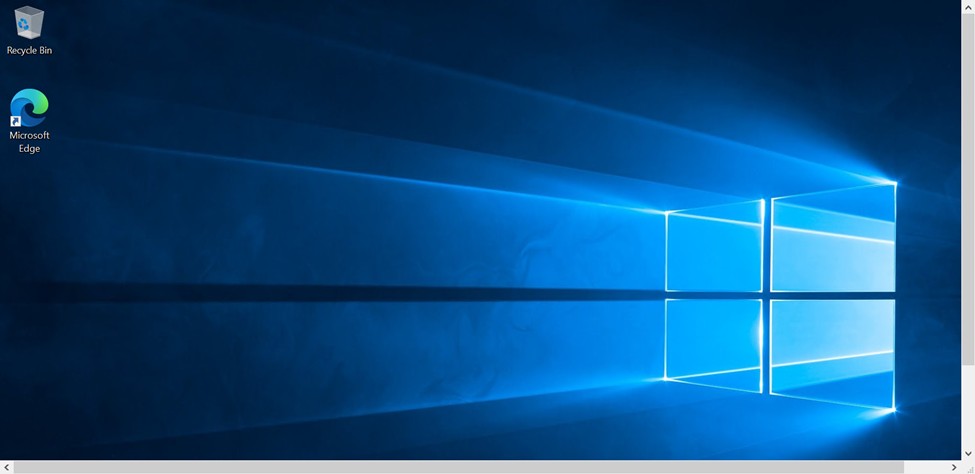The width and height of the screenshot is (975, 474).
Task: Click the horizontal scrollbar right arrow
Action: 954,467
